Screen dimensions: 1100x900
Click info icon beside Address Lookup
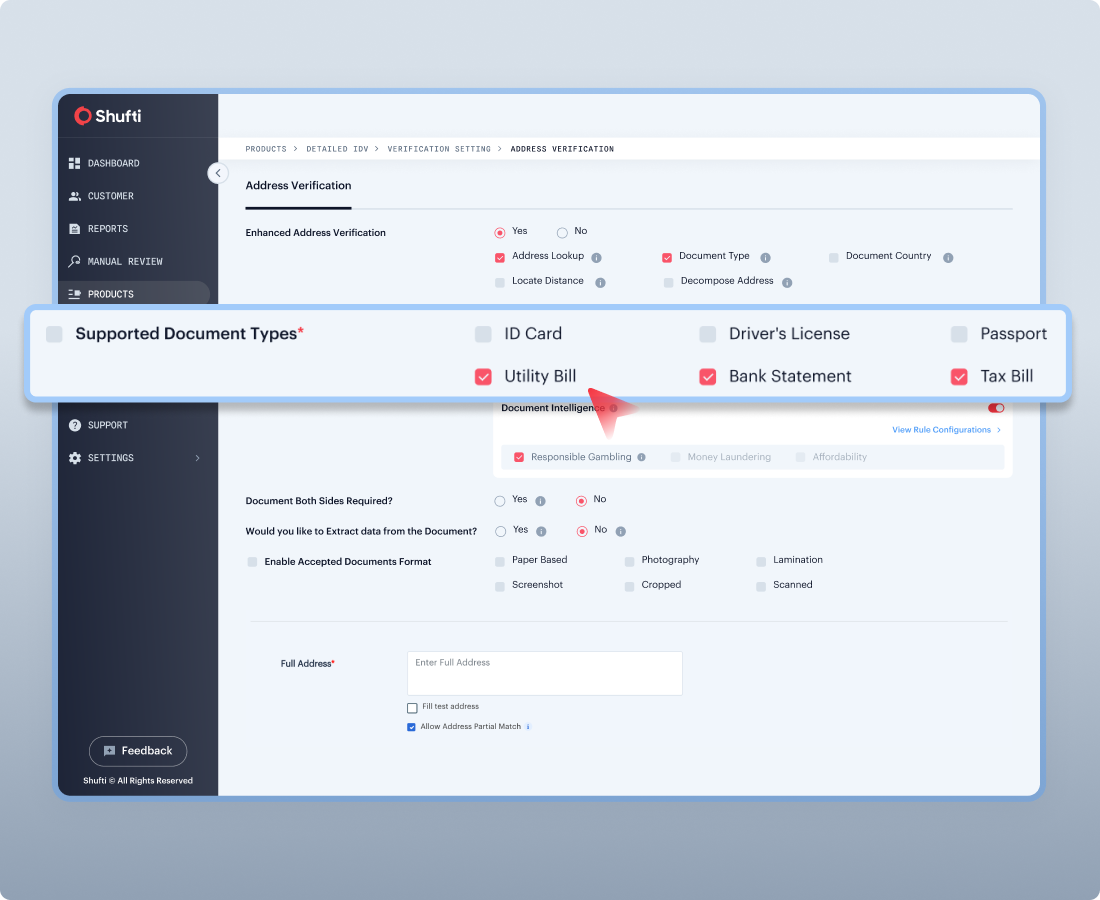[x=596, y=258]
